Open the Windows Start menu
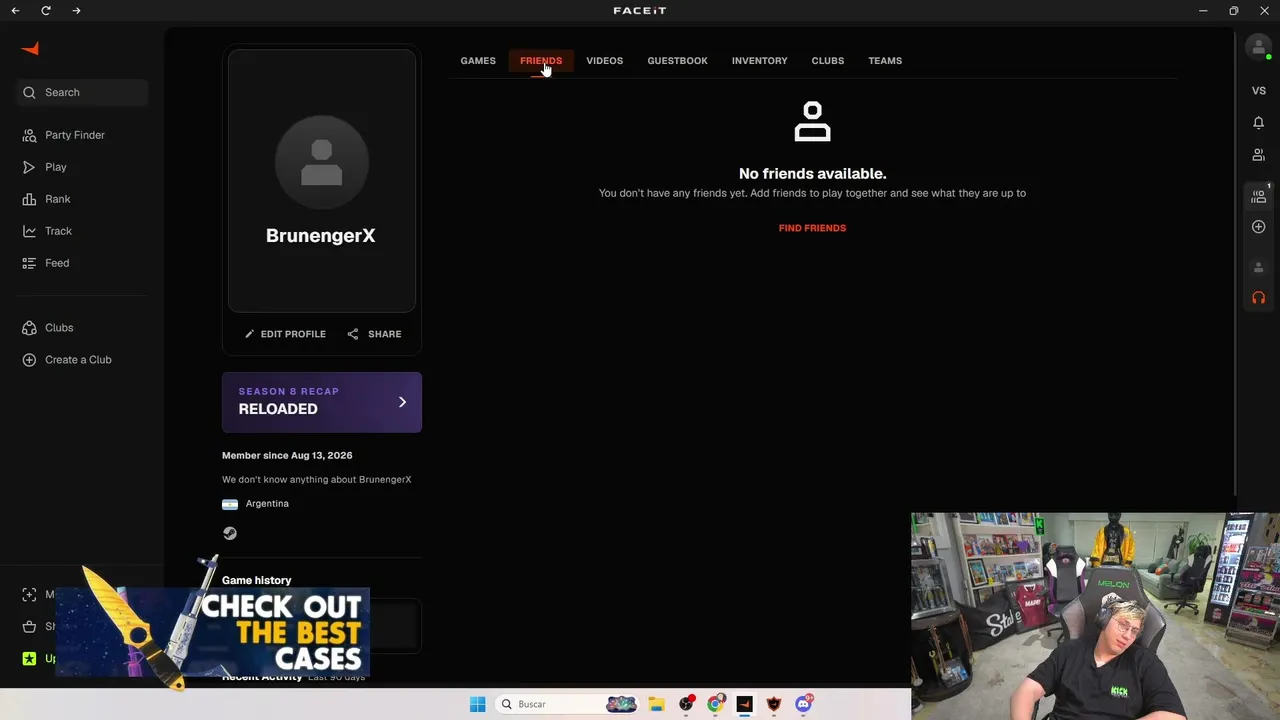This screenshot has height=720, width=1280. [478, 704]
